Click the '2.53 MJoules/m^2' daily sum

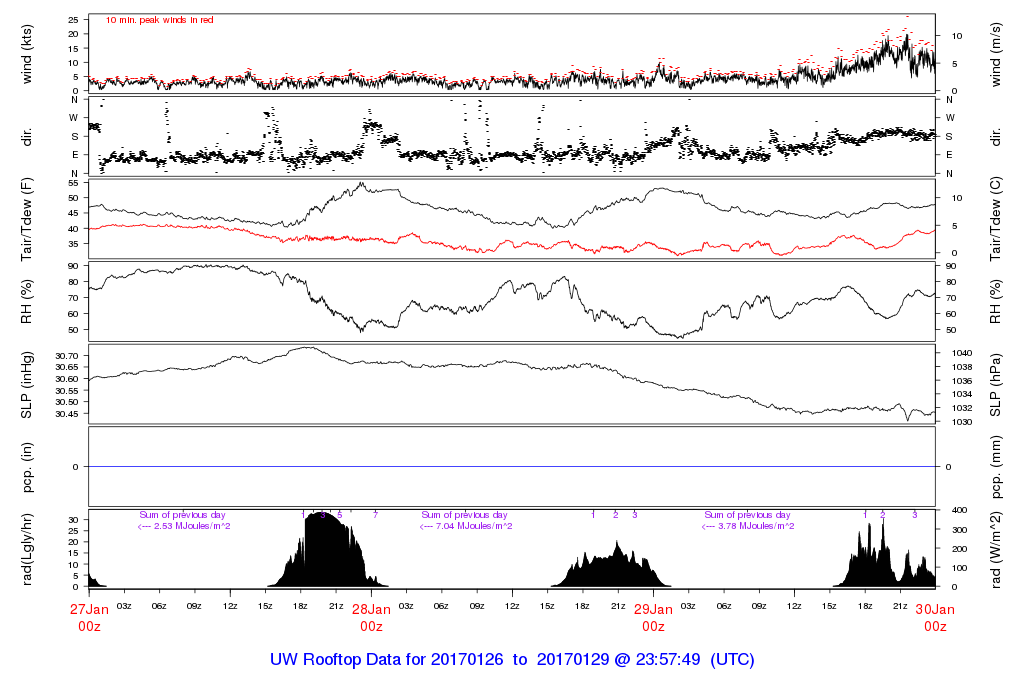coord(192,526)
